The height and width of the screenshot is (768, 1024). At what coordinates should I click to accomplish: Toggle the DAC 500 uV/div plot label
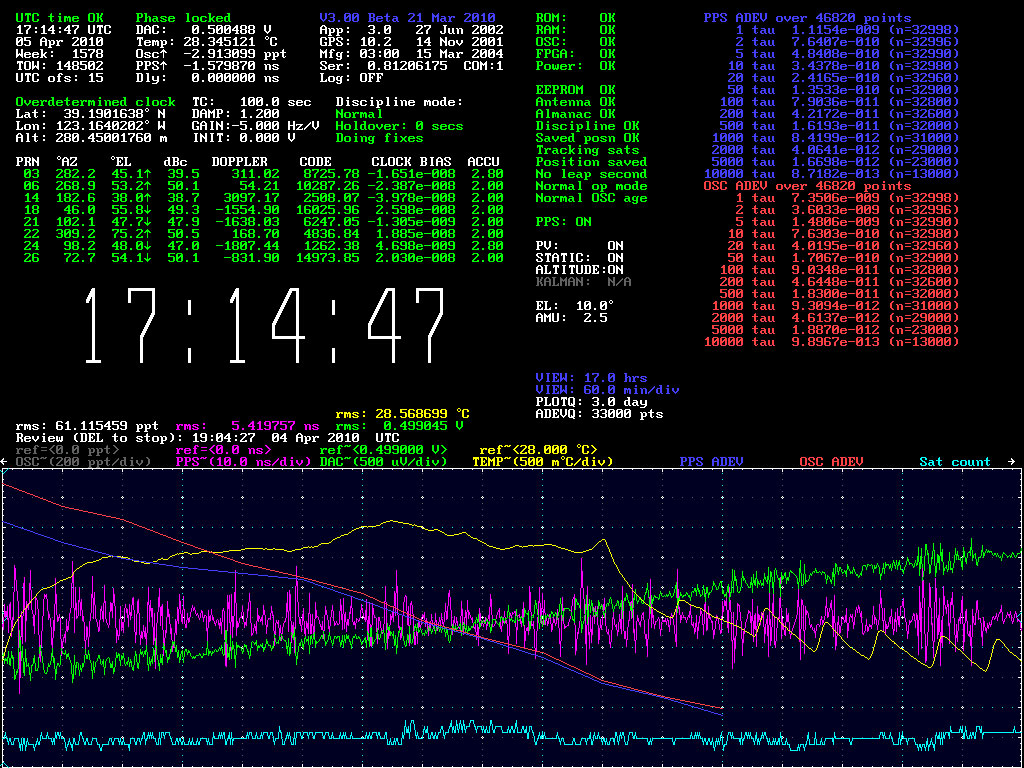[383, 462]
